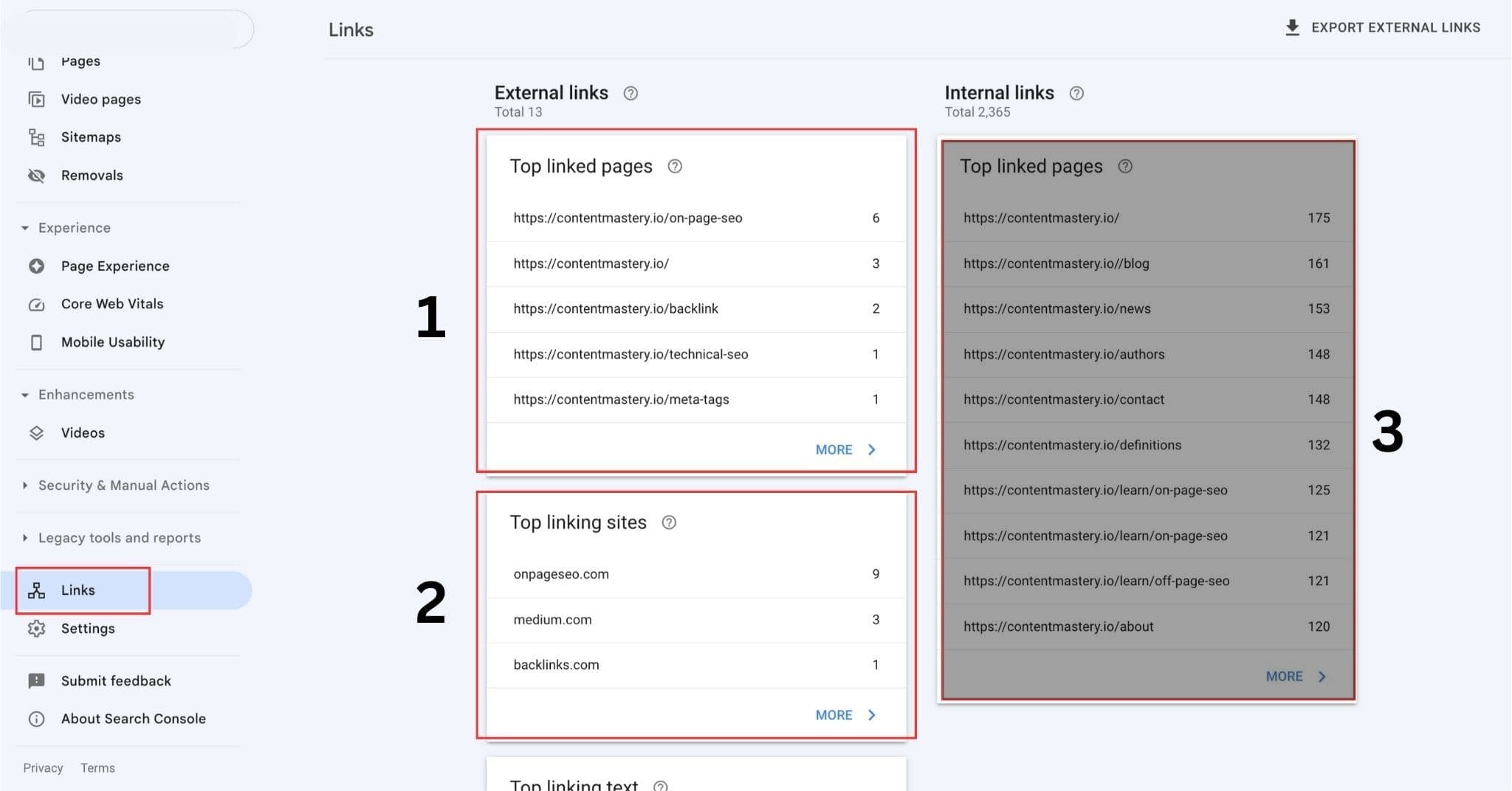Select Page Experience menu item
The width and height of the screenshot is (1512, 791).
[115, 266]
